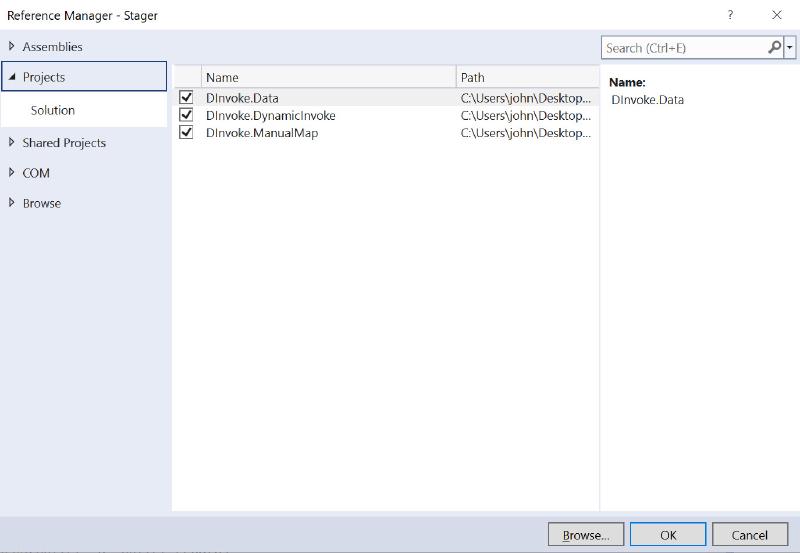Click the Cancel button
This screenshot has height=553, width=800.
point(749,535)
